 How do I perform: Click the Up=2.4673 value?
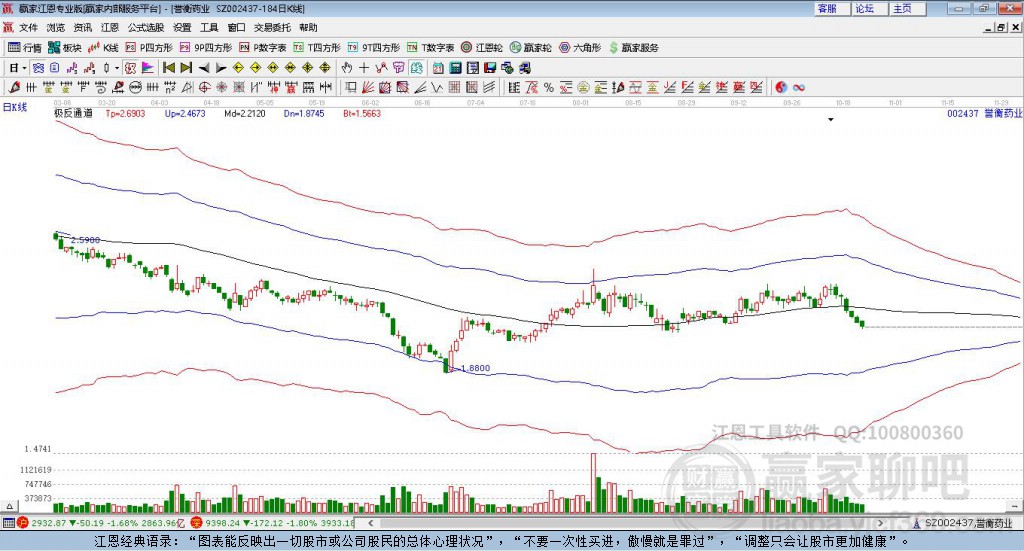pos(185,113)
